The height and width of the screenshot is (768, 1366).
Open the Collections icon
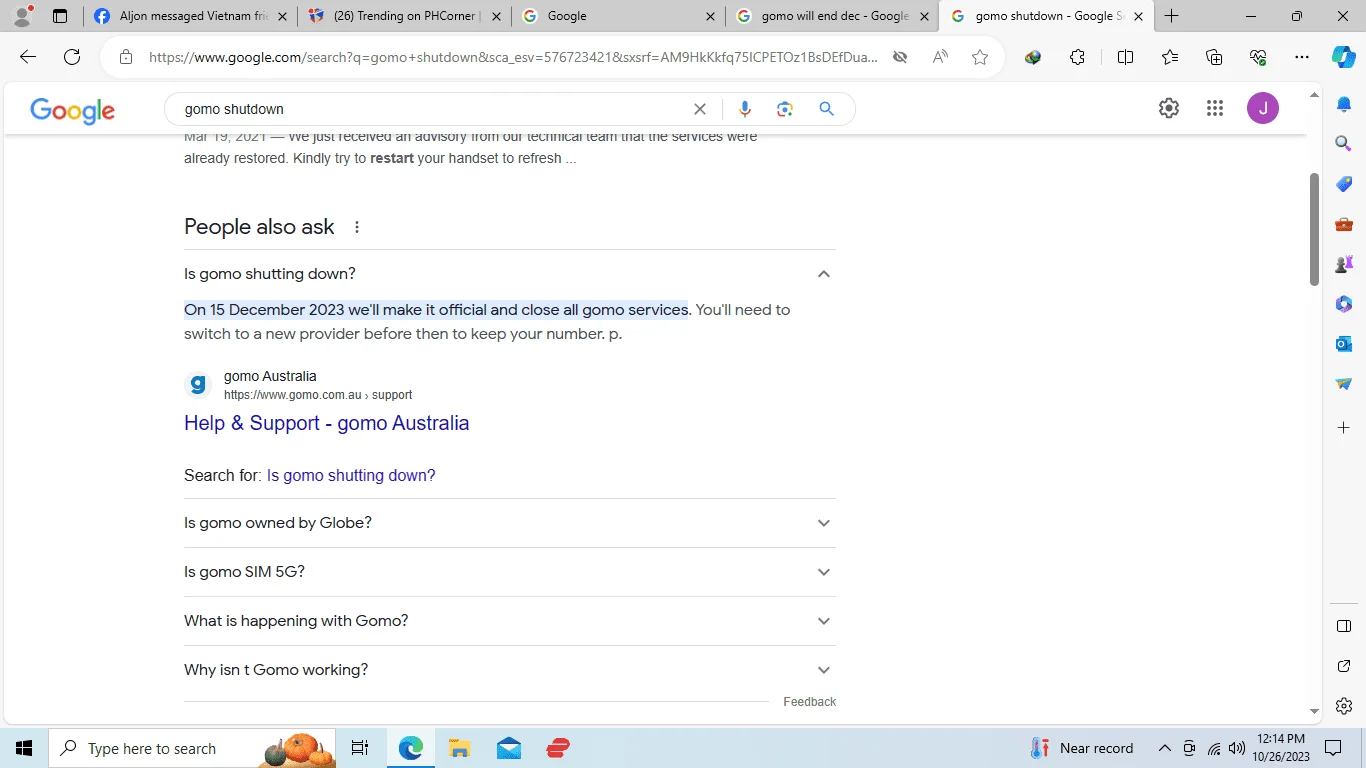tap(1214, 57)
